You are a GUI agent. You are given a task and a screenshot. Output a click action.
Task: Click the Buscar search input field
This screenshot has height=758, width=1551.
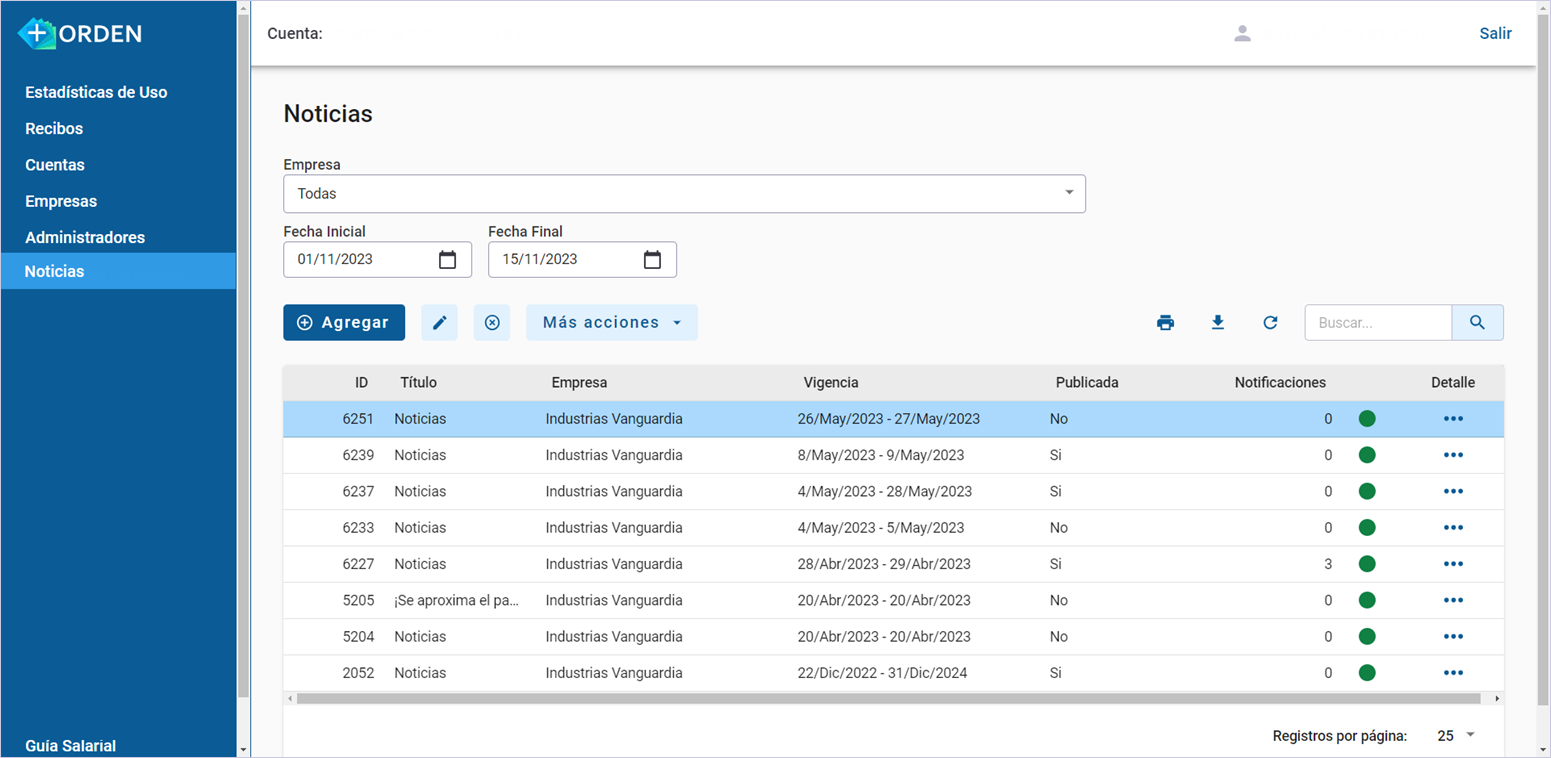coord(1377,323)
